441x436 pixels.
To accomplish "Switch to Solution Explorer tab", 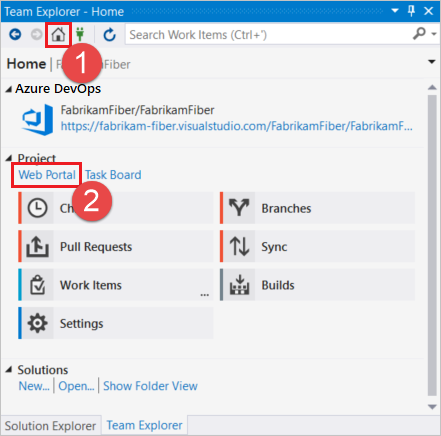I will [50, 426].
